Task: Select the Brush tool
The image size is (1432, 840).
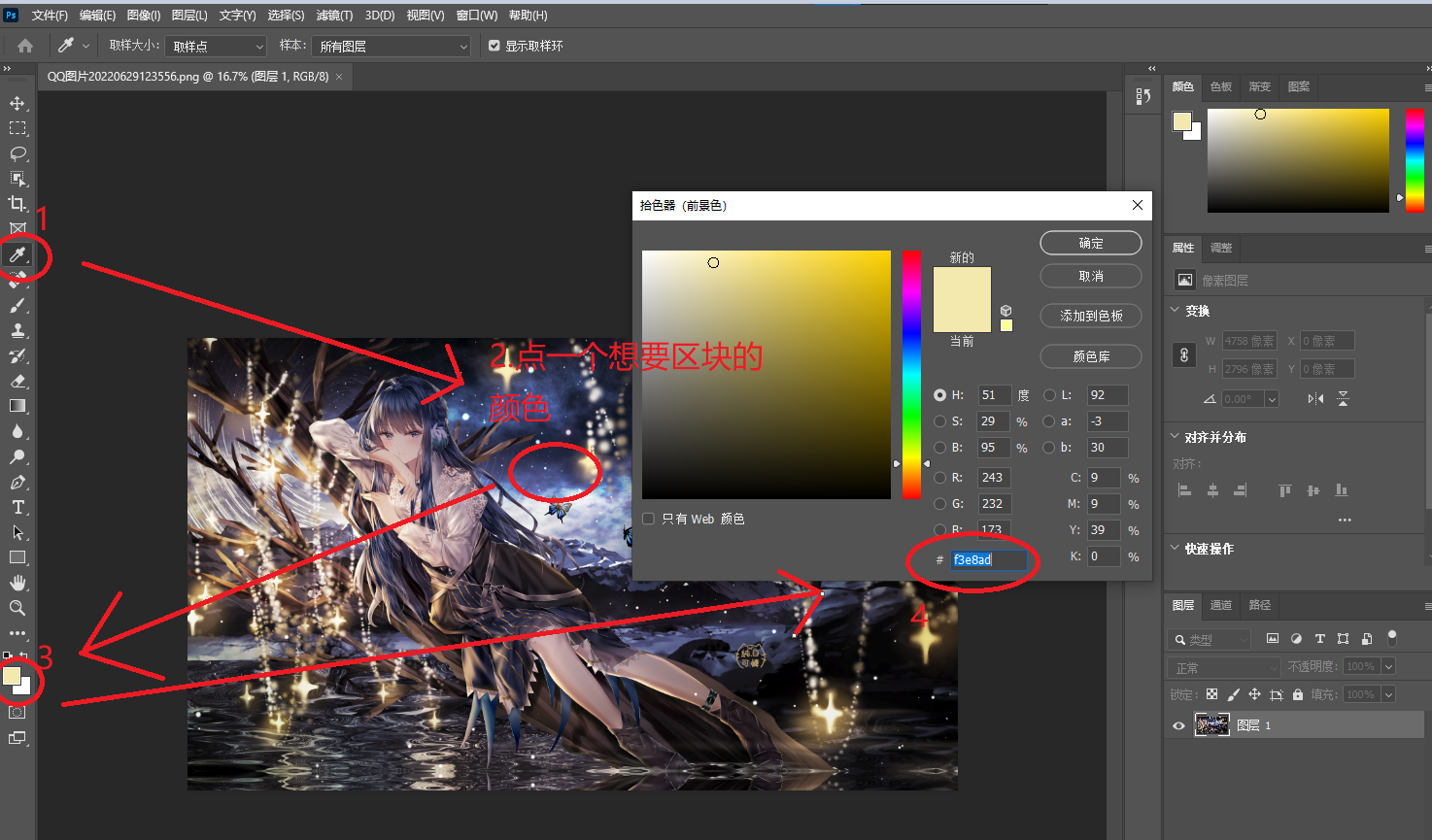Action: click(x=17, y=305)
